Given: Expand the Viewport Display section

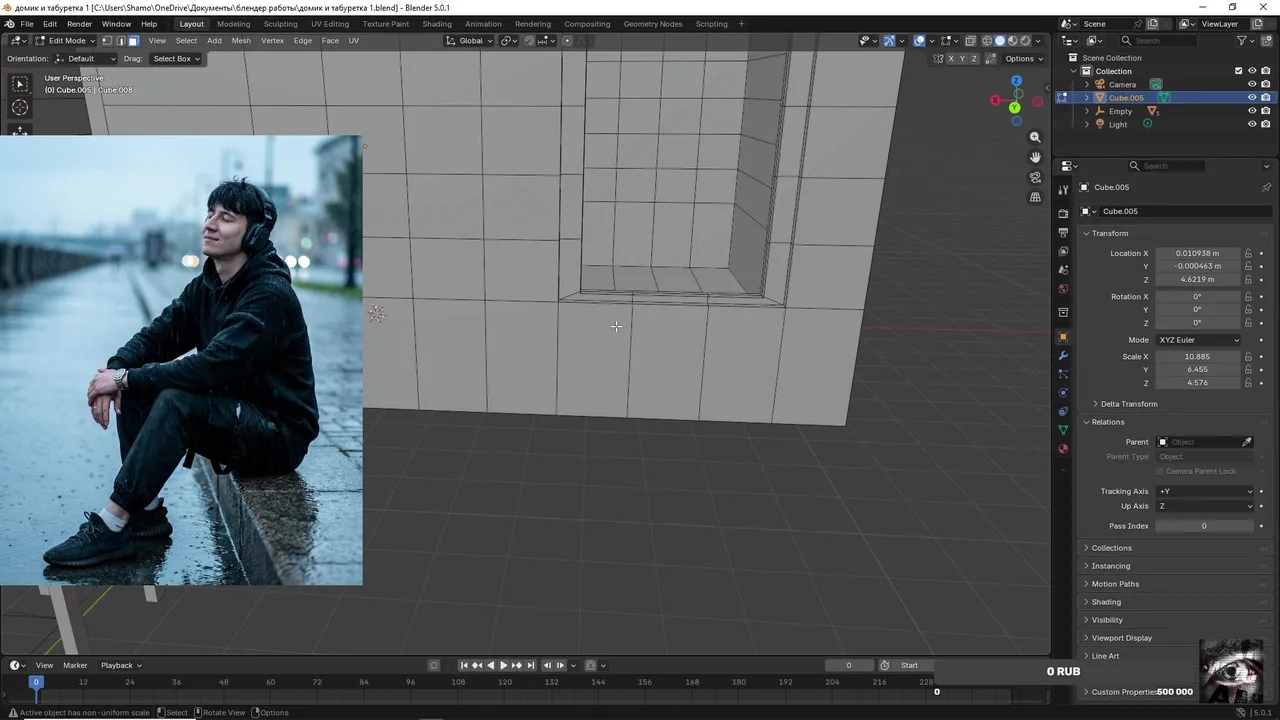Looking at the screenshot, I should tap(1121, 638).
